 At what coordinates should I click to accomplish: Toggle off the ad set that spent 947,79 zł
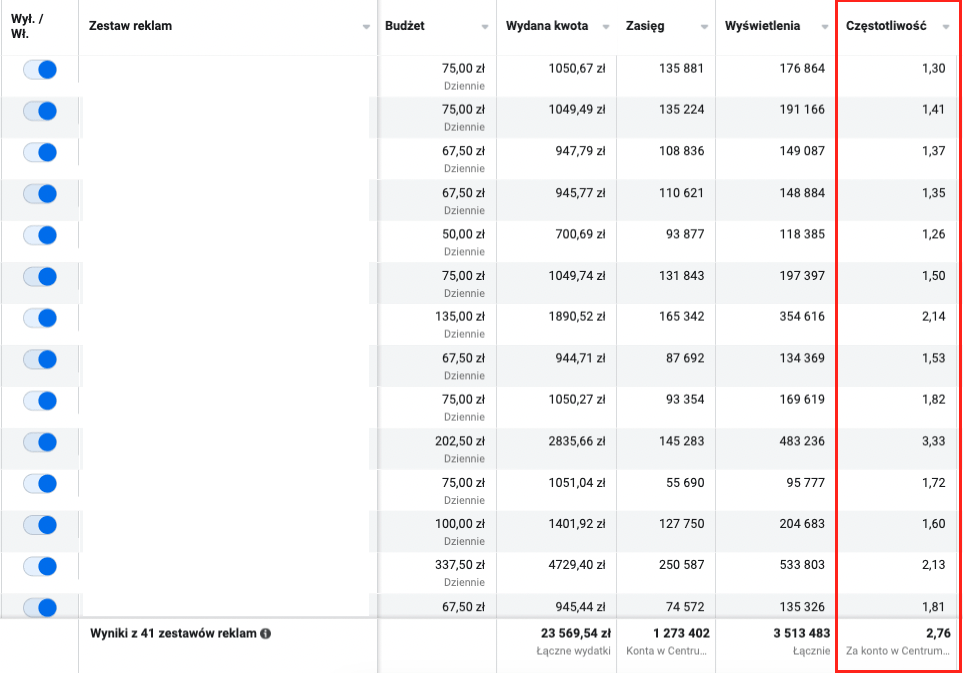pos(40,152)
